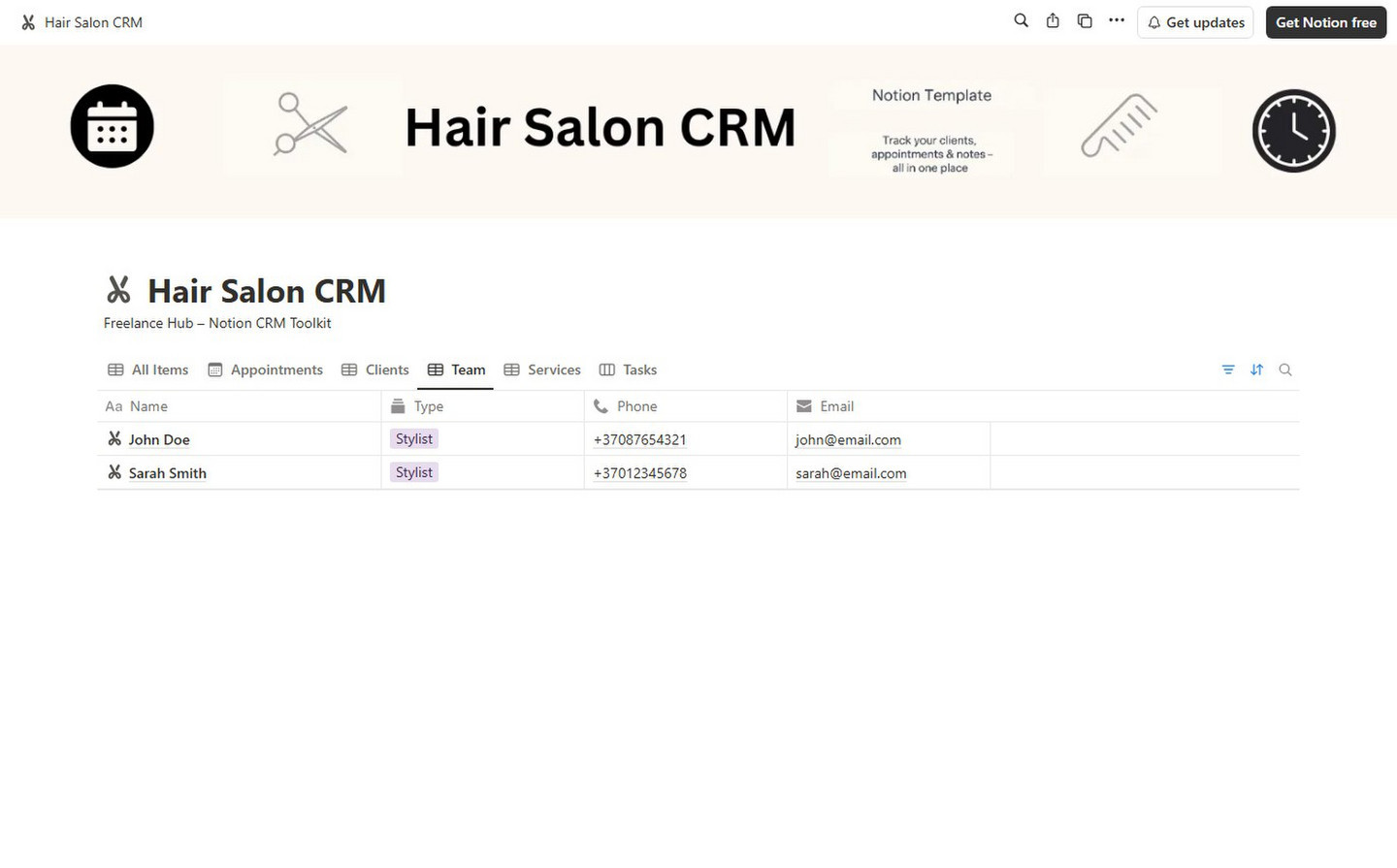The width and height of the screenshot is (1397, 868).
Task: Click the sort icon above the table
Action: click(1256, 370)
